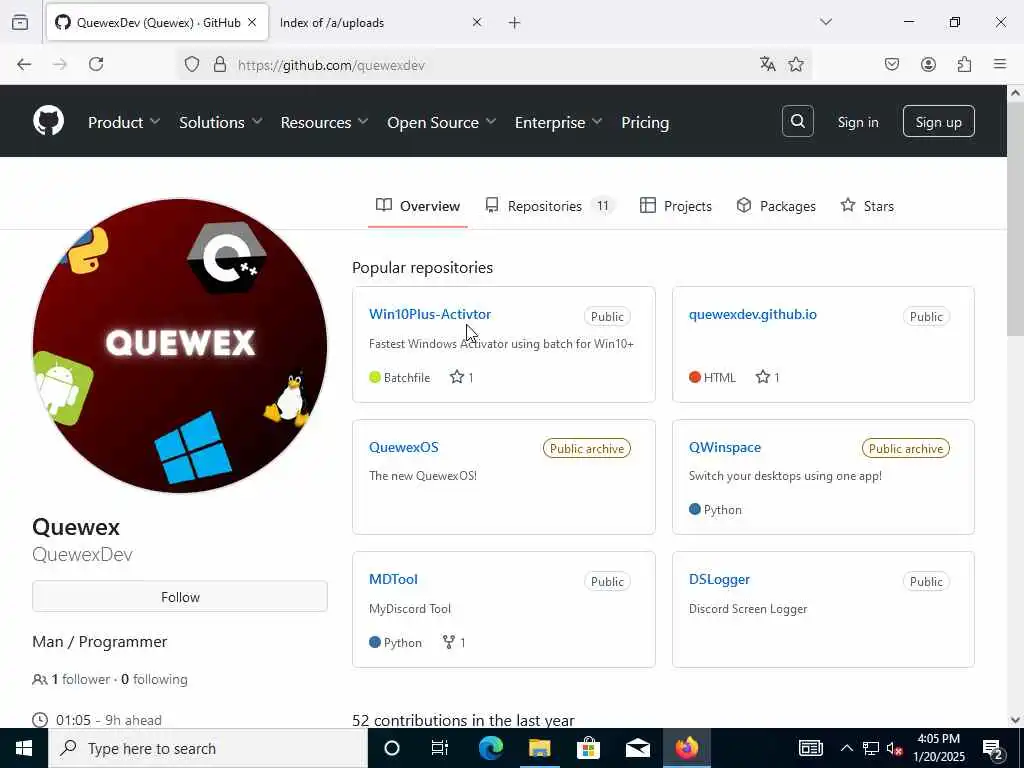
Task: View the 0 following link
Action: (154, 679)
